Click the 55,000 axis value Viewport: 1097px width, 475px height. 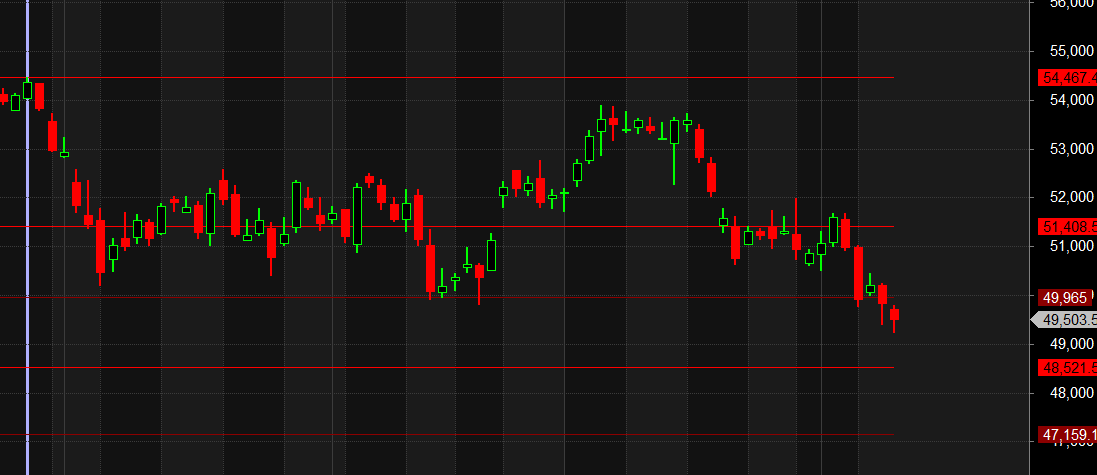click(x=1070, y=51)
